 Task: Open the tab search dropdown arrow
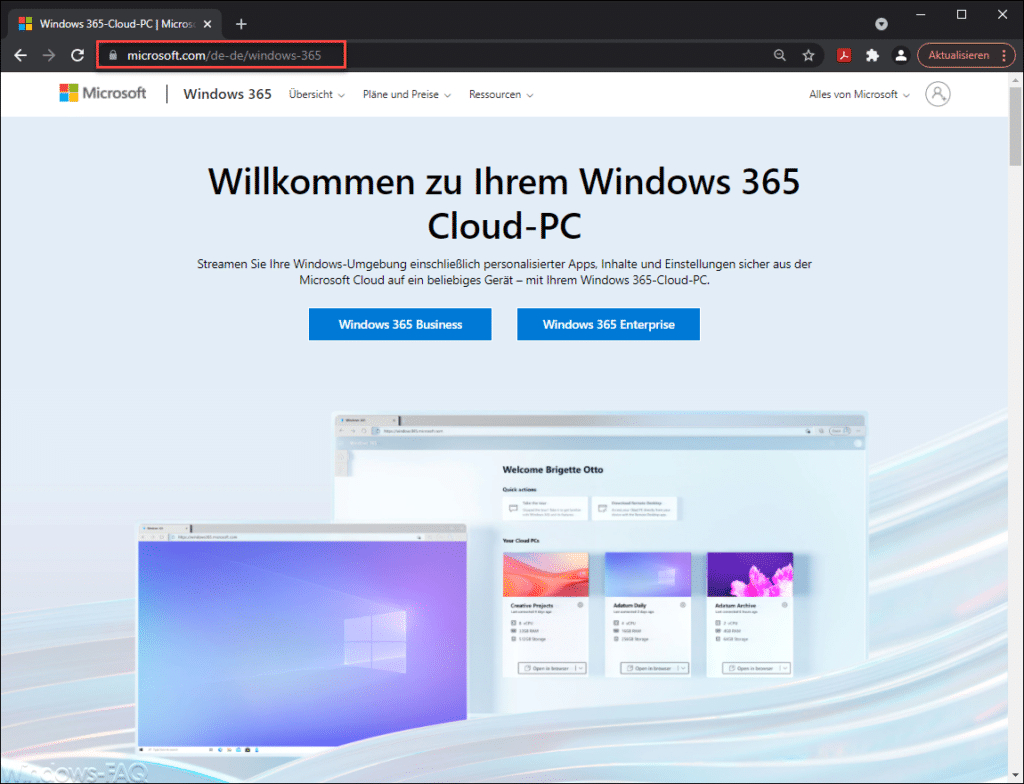pos(882,24)
